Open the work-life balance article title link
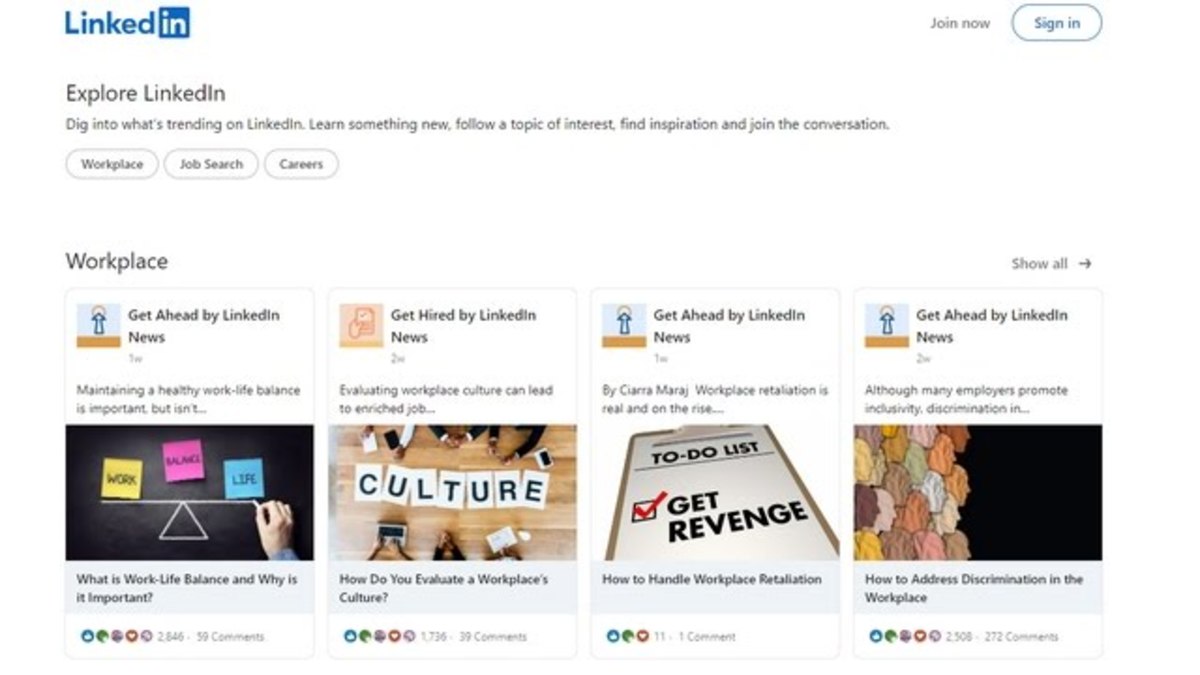The image size is (1200, 675). [x=186, y=588]
